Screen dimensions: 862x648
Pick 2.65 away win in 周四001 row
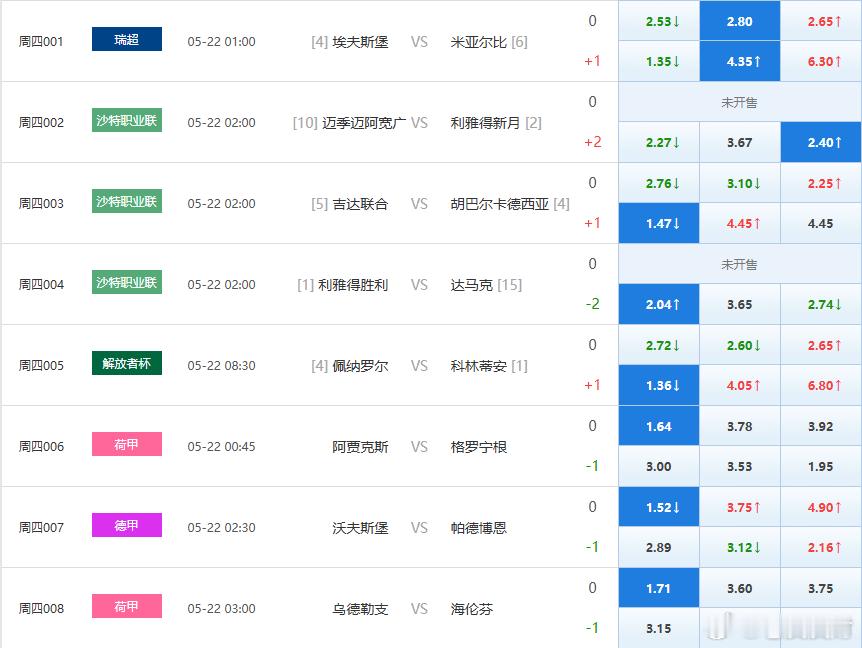point(821,21)
